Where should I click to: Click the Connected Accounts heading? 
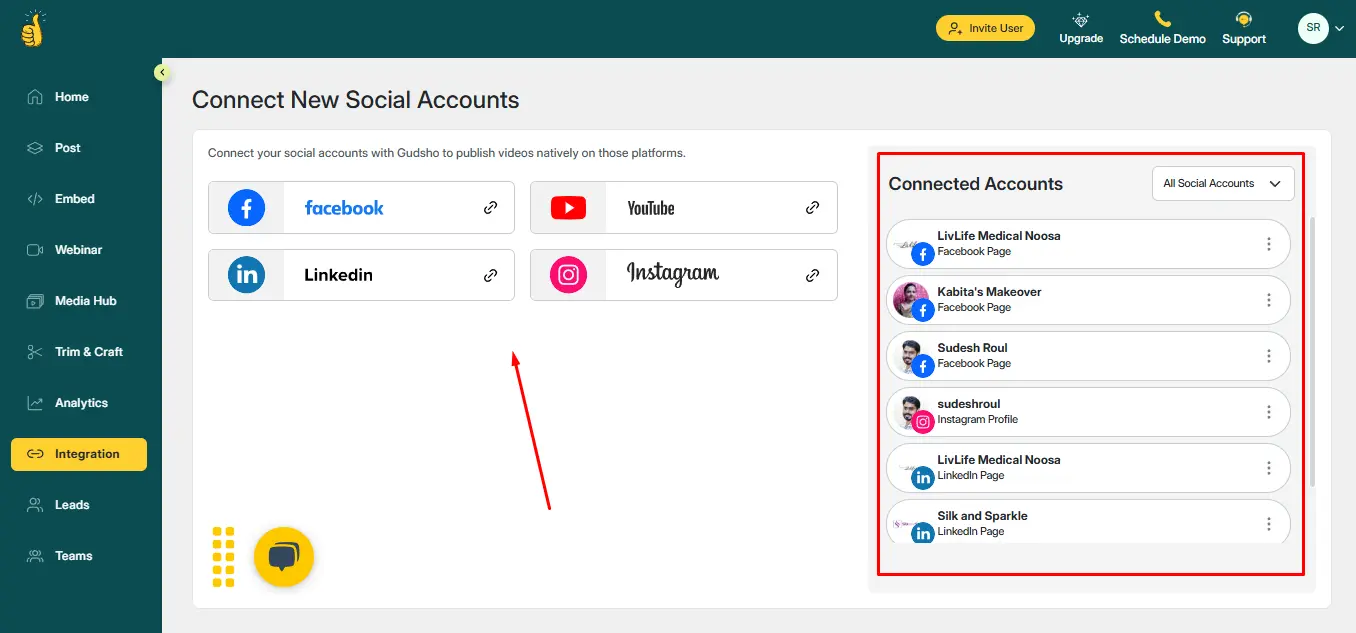pyautogui.click(x=976, y=184)
